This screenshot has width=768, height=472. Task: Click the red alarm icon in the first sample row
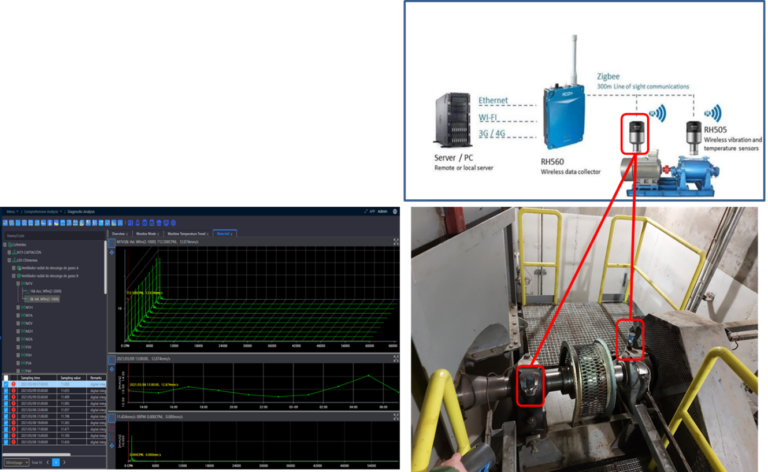pos(14,384)
